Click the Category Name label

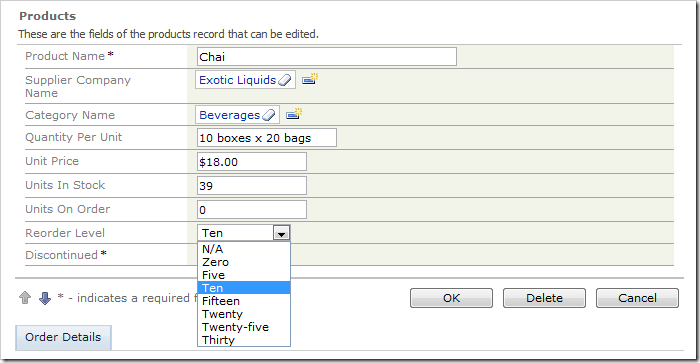click(70, 115)
